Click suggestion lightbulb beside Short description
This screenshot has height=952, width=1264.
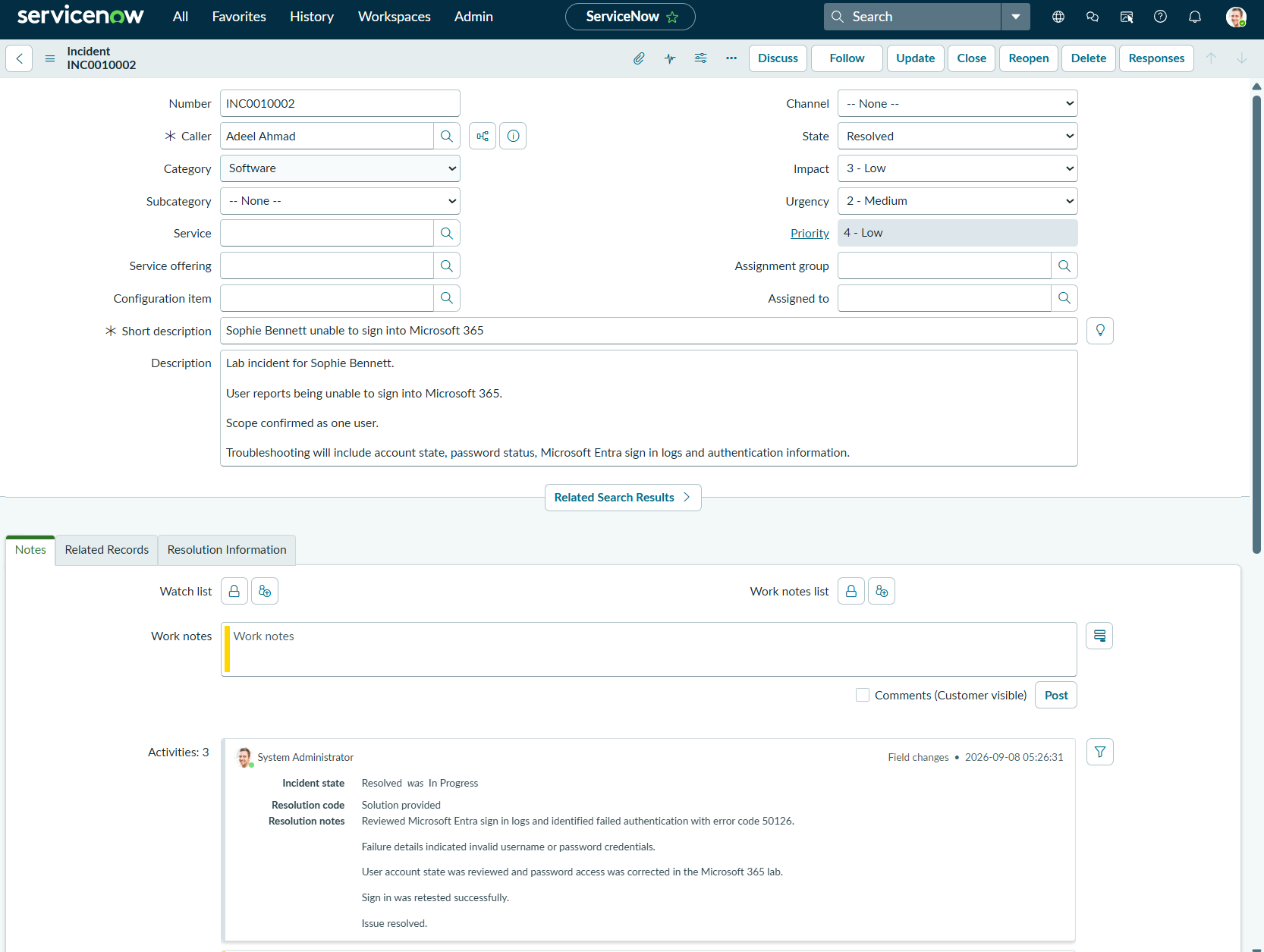tap(1100, 331)
